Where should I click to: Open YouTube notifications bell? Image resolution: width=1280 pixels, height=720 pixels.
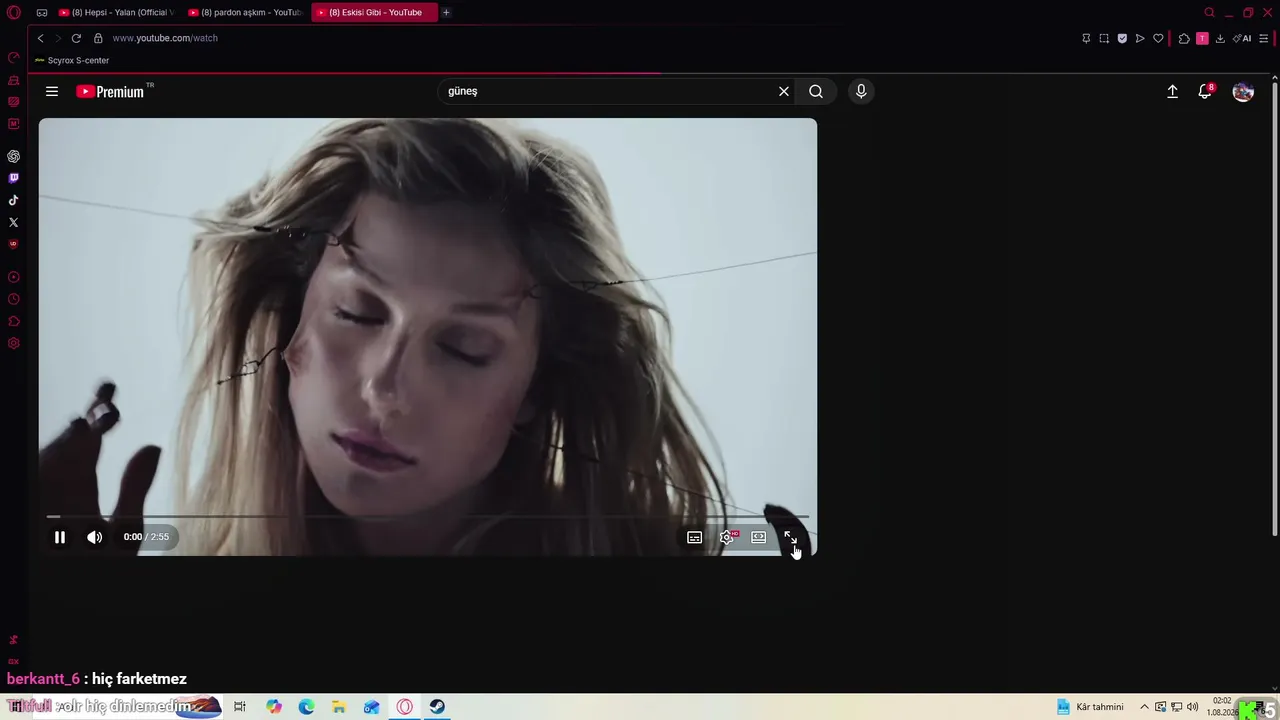click(x=1206, y=91)
